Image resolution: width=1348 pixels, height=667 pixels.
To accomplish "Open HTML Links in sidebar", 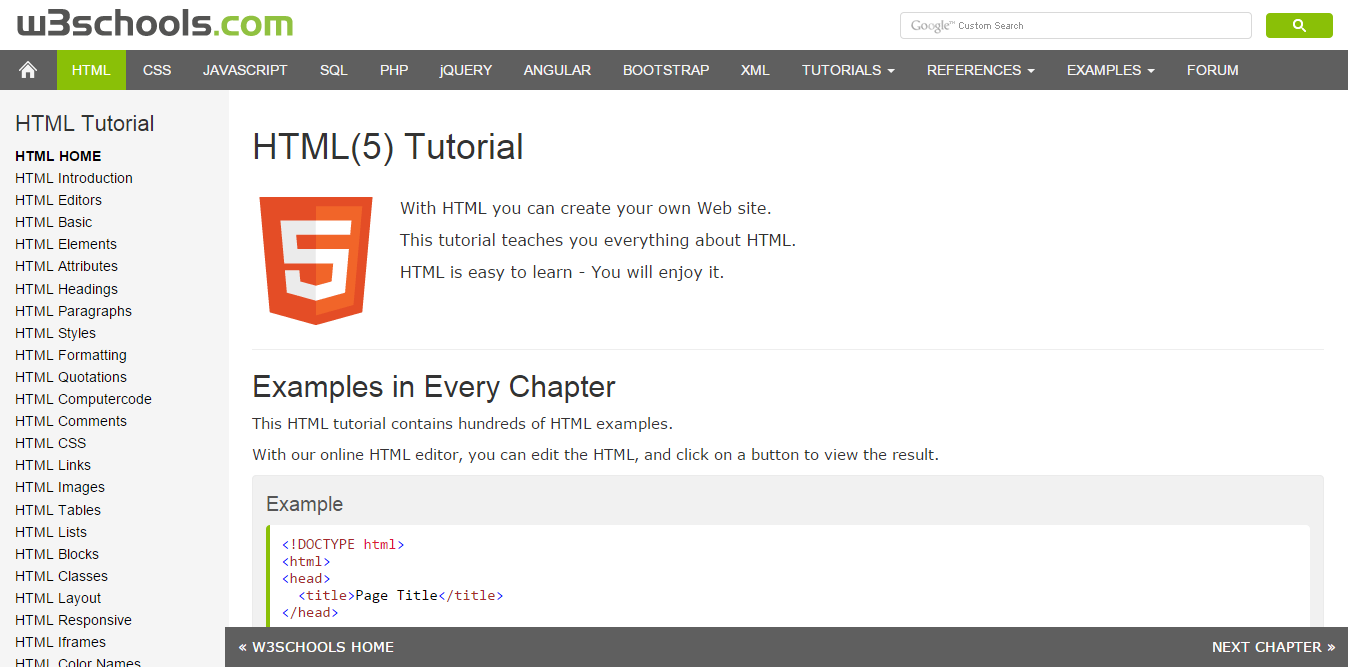I will 53,465.
